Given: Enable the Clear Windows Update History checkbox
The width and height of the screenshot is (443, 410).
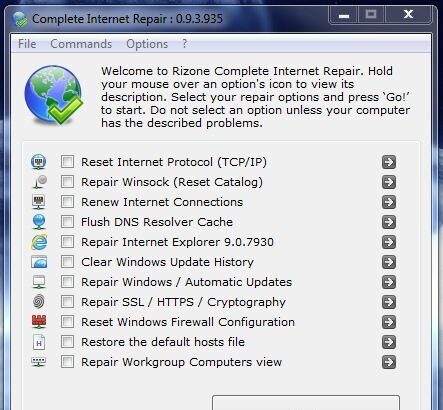Looking at the screenshot, I should [67, 262].
